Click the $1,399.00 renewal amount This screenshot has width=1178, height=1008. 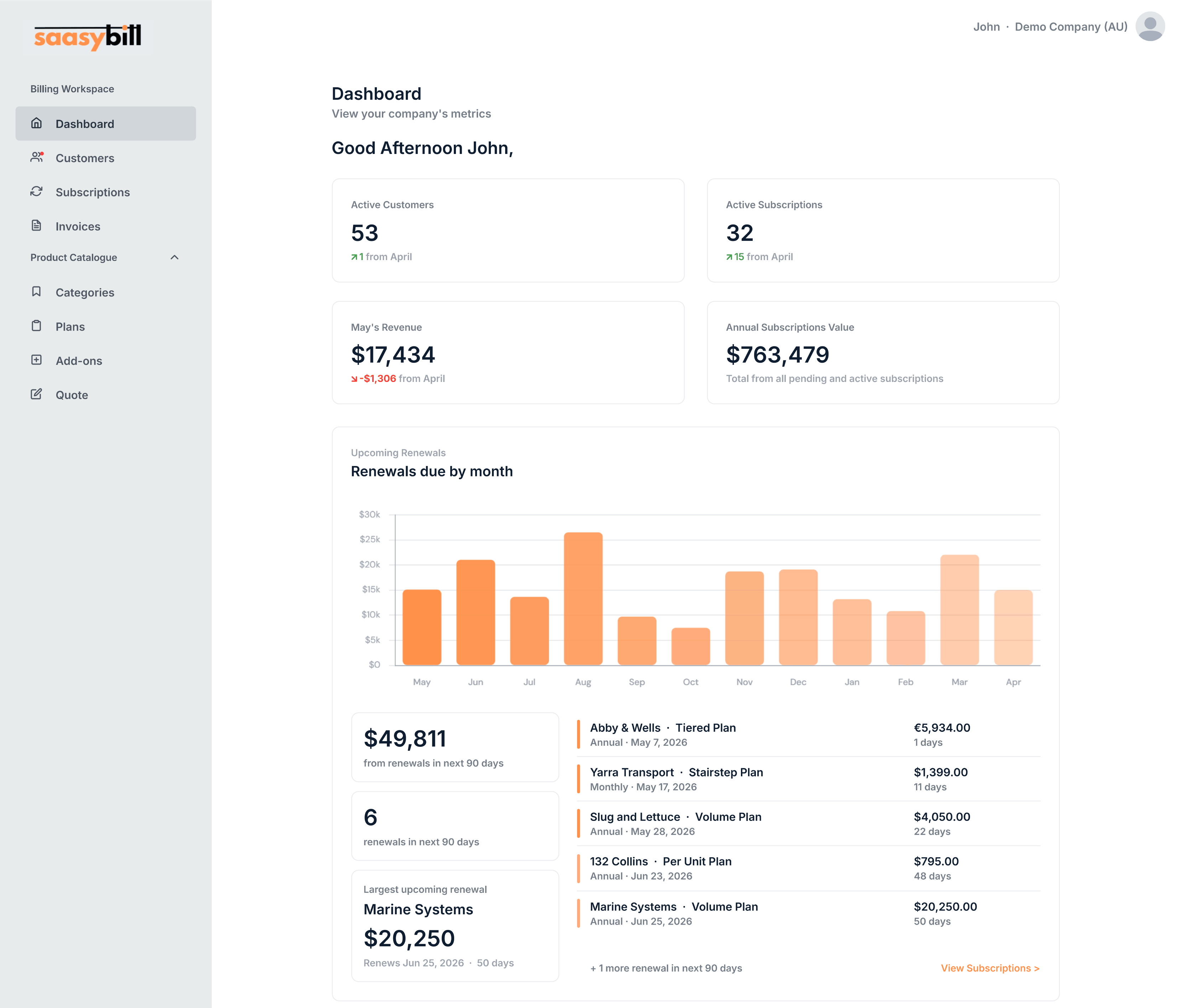(940, 772)
